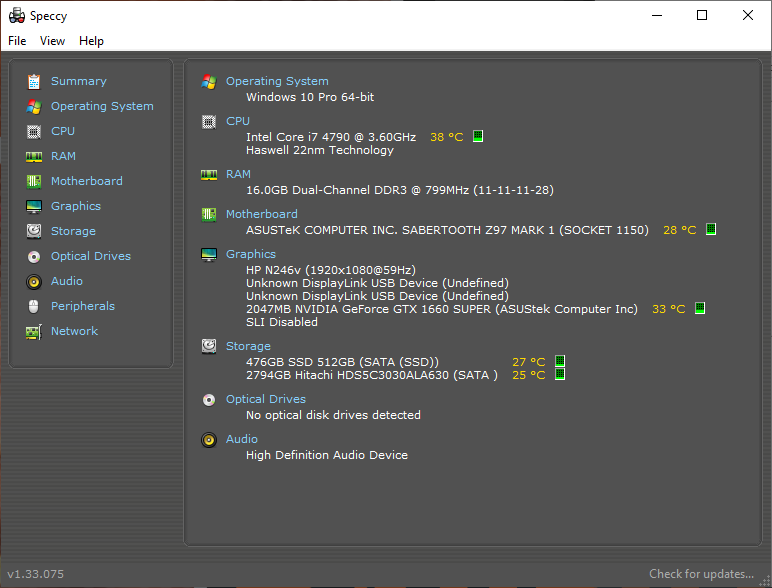Click Intel Core i7 4790 @ 3.60GHz text
772x588 pixels.
pos(331,137)
